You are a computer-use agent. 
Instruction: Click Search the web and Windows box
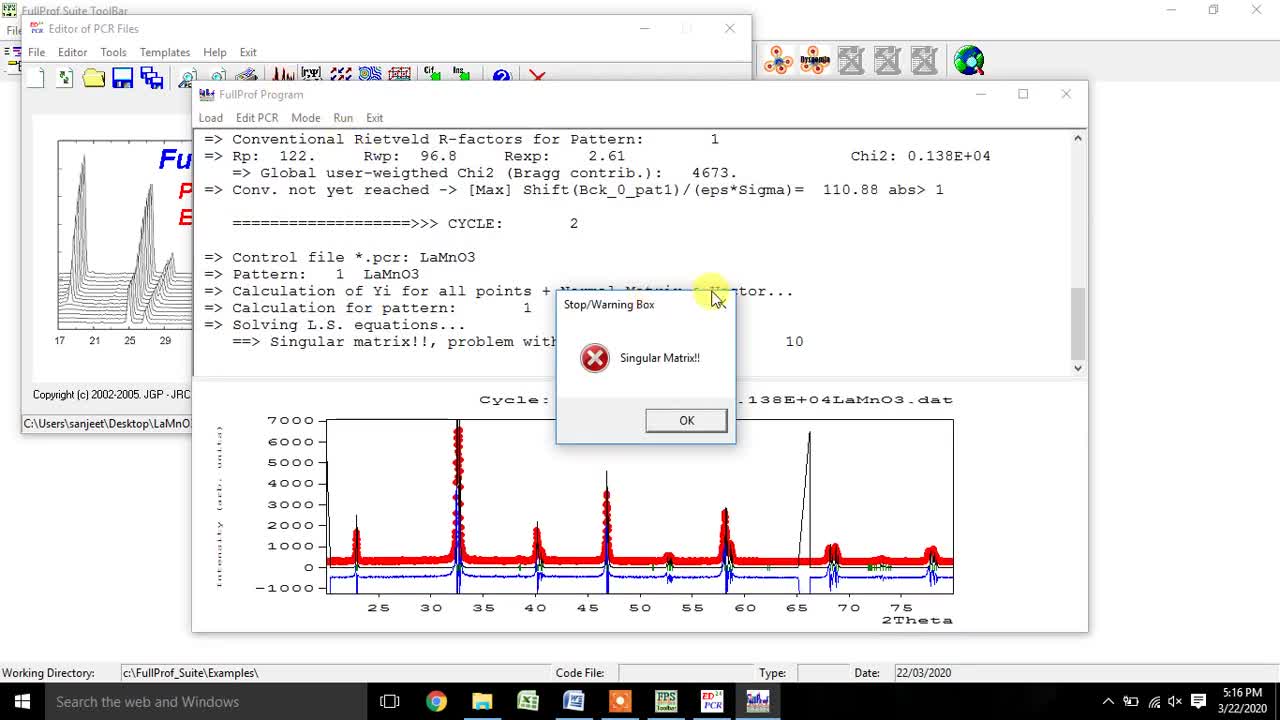(x=205, y=702)
